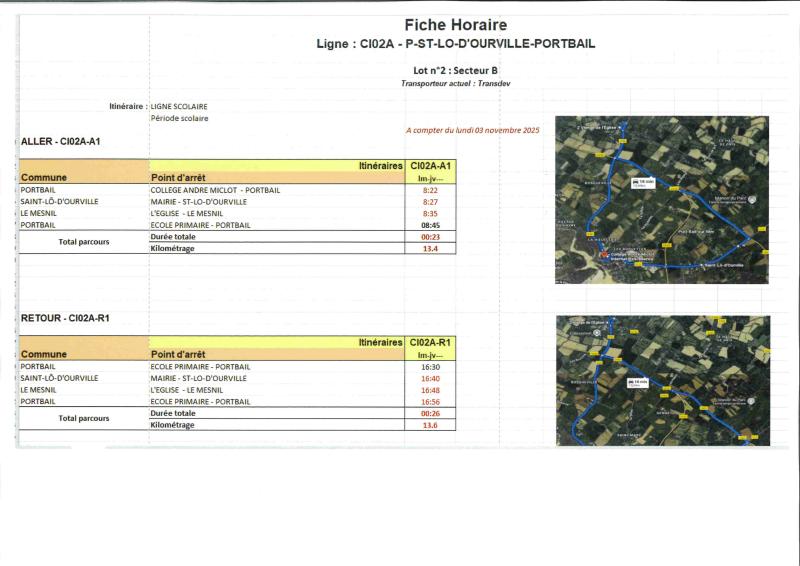Click the Point d'arrêt header in RETOUR table
Image resolution: width=800 pixels, height=566 pixels.
point(181,354)
